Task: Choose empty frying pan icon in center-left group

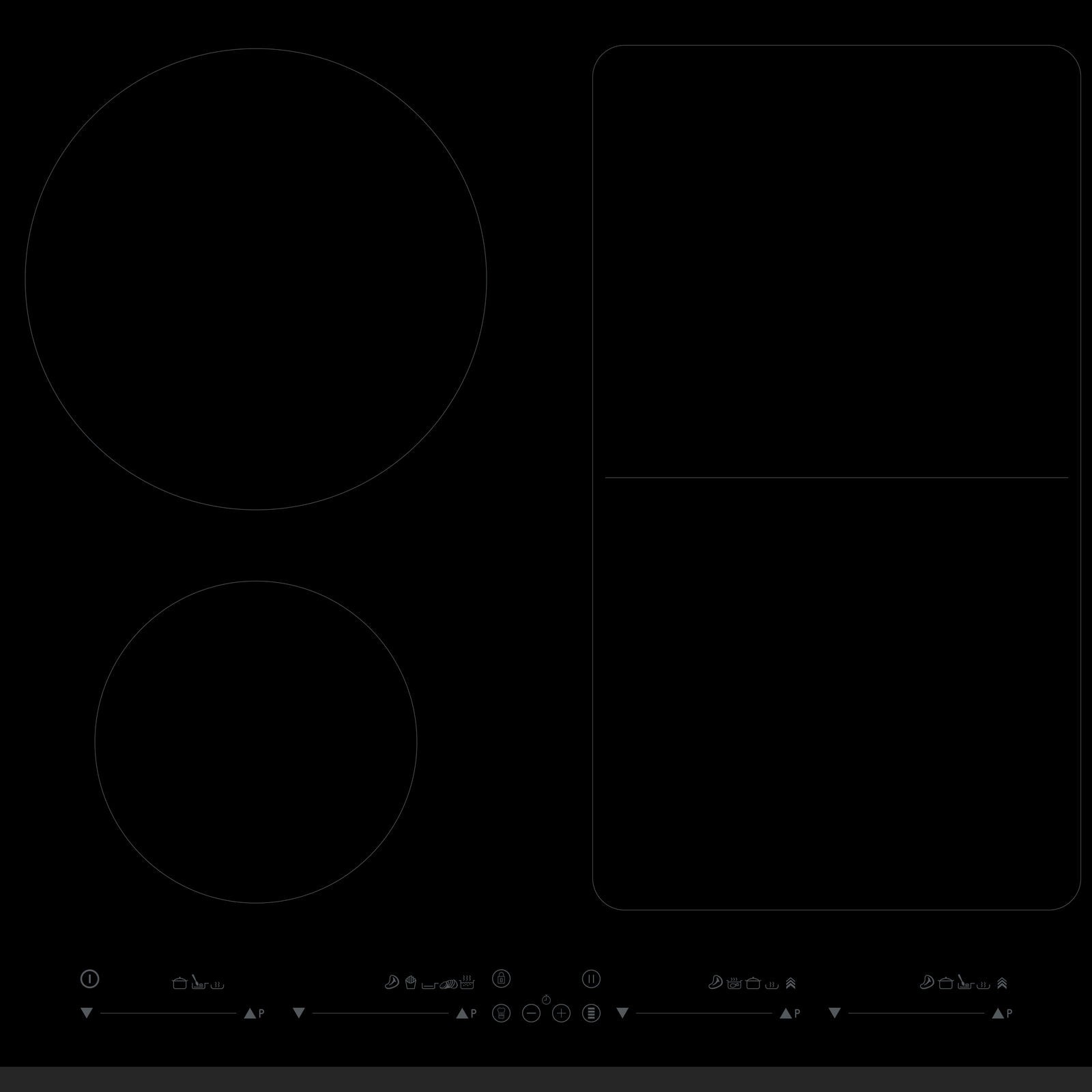Action: pos(430,985)
